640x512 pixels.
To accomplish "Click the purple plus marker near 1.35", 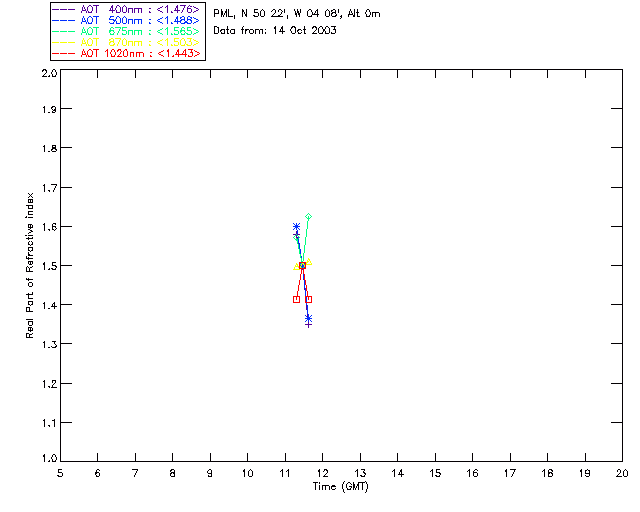I will pyautogui.click(x=309, y=324).
